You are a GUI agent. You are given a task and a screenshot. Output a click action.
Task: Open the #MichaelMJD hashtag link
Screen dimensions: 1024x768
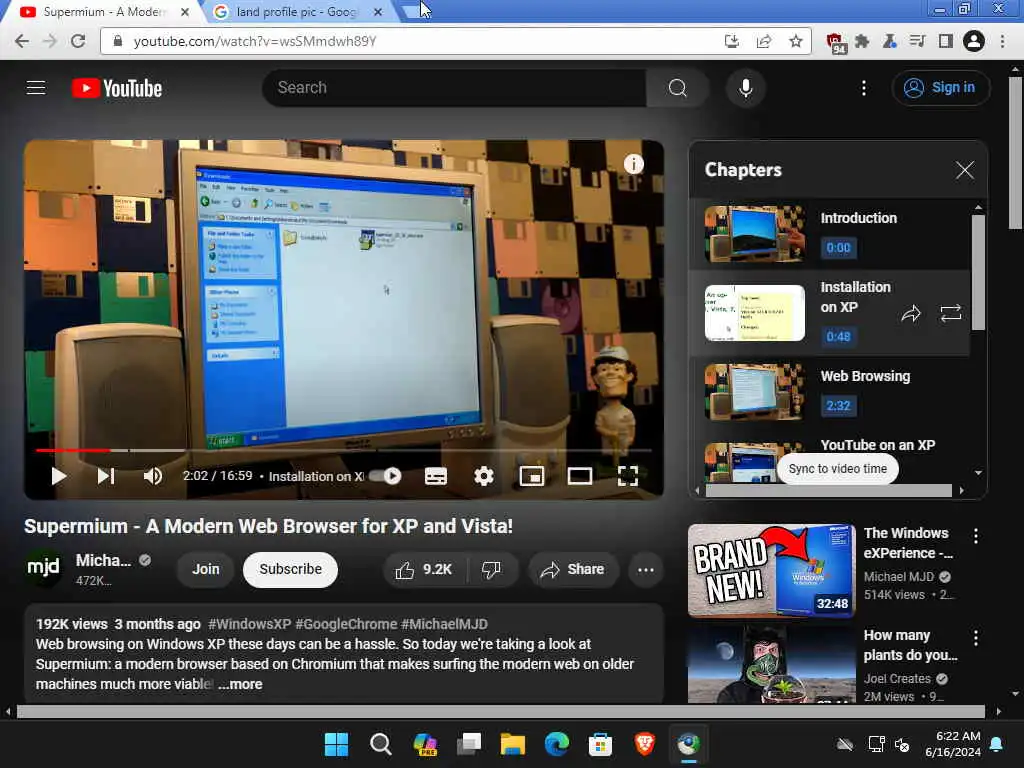point(444,624)
